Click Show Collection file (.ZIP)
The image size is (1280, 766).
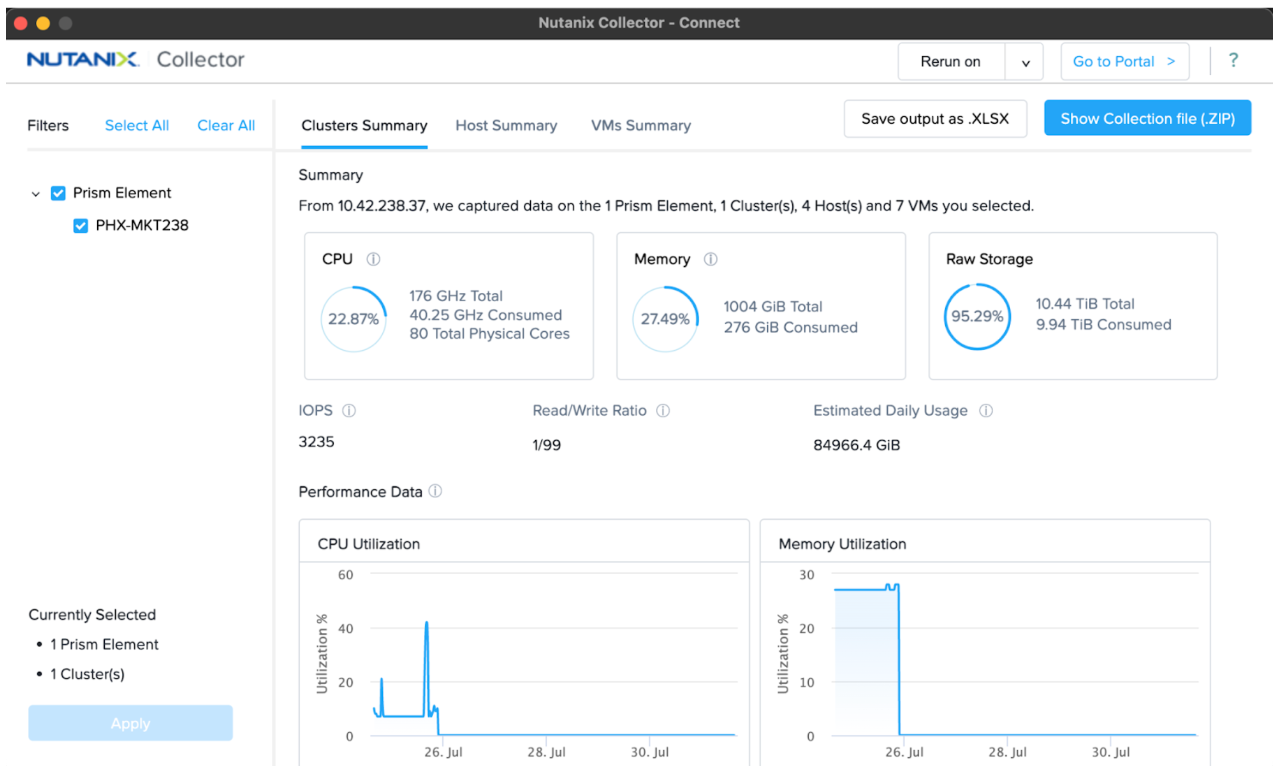tap(1147, 117)
